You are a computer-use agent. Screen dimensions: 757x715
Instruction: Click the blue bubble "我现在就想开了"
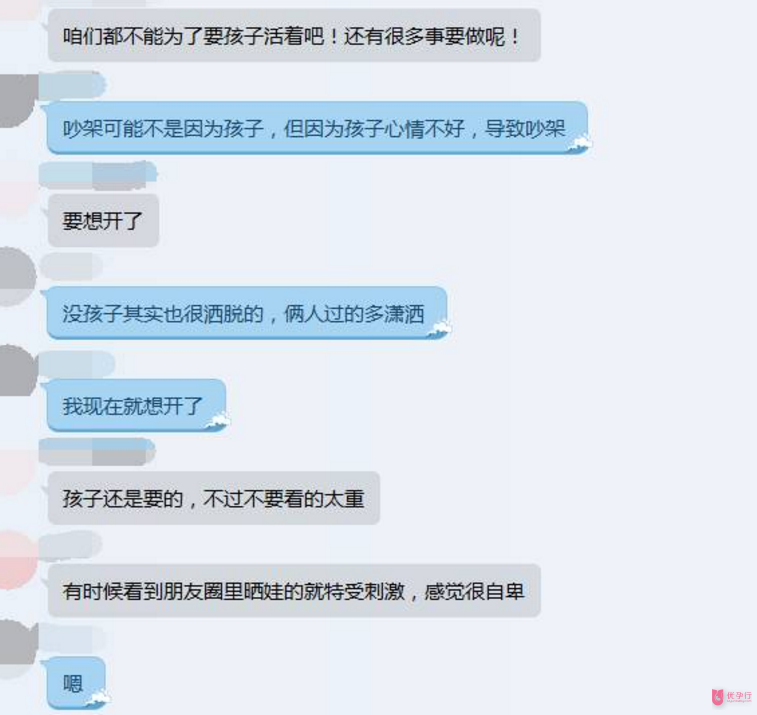pos(137,406)
